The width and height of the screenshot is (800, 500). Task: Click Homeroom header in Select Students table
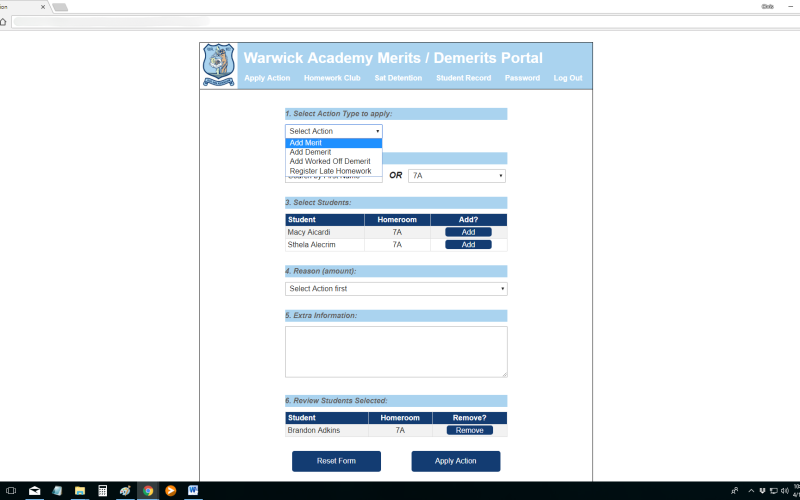coord(397,220)
